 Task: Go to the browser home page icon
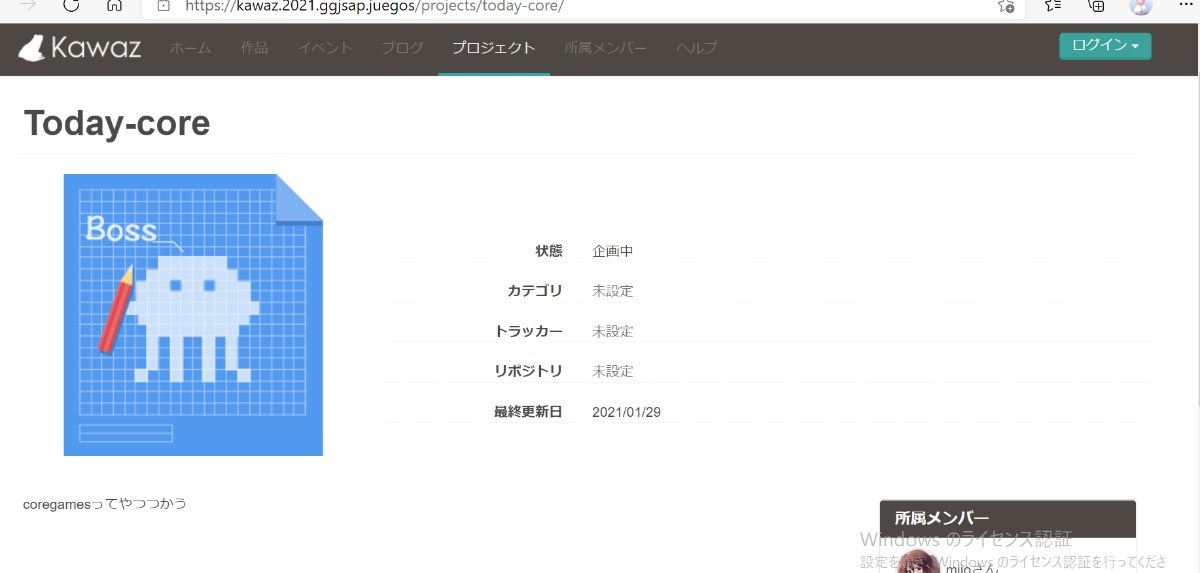pyautogui.click(x=114, y=5)
